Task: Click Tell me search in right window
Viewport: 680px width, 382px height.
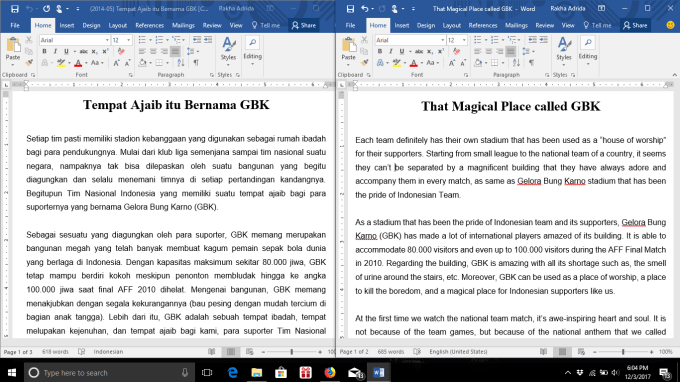Action: click(x=598, y=26)
